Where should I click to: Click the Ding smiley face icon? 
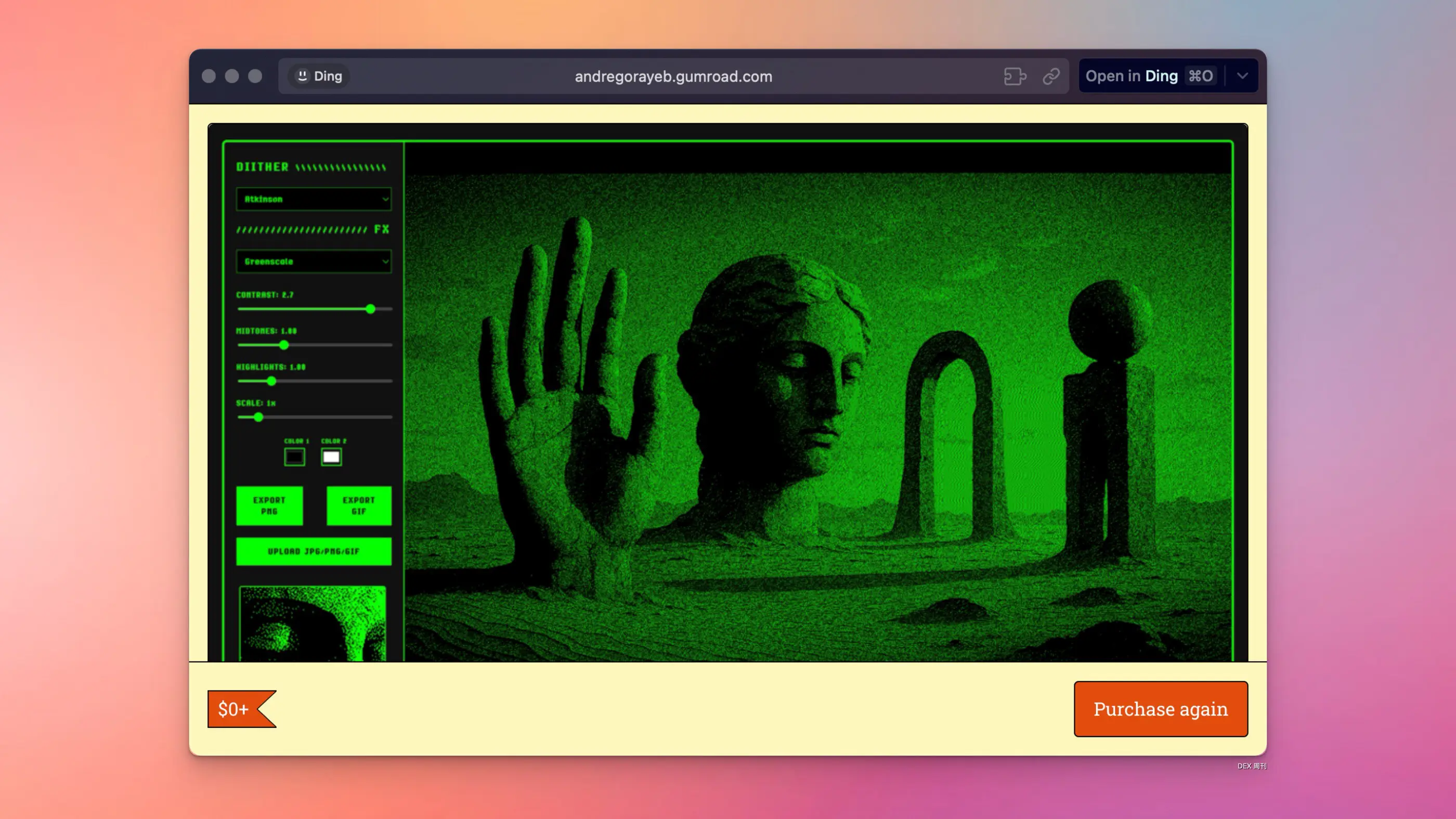tap(303, 76)
